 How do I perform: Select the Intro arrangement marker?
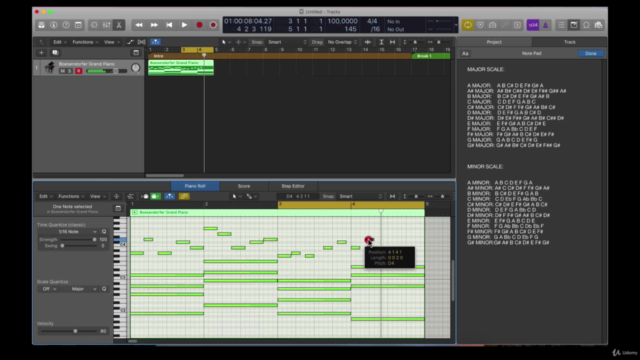click(x=280, y=56)
